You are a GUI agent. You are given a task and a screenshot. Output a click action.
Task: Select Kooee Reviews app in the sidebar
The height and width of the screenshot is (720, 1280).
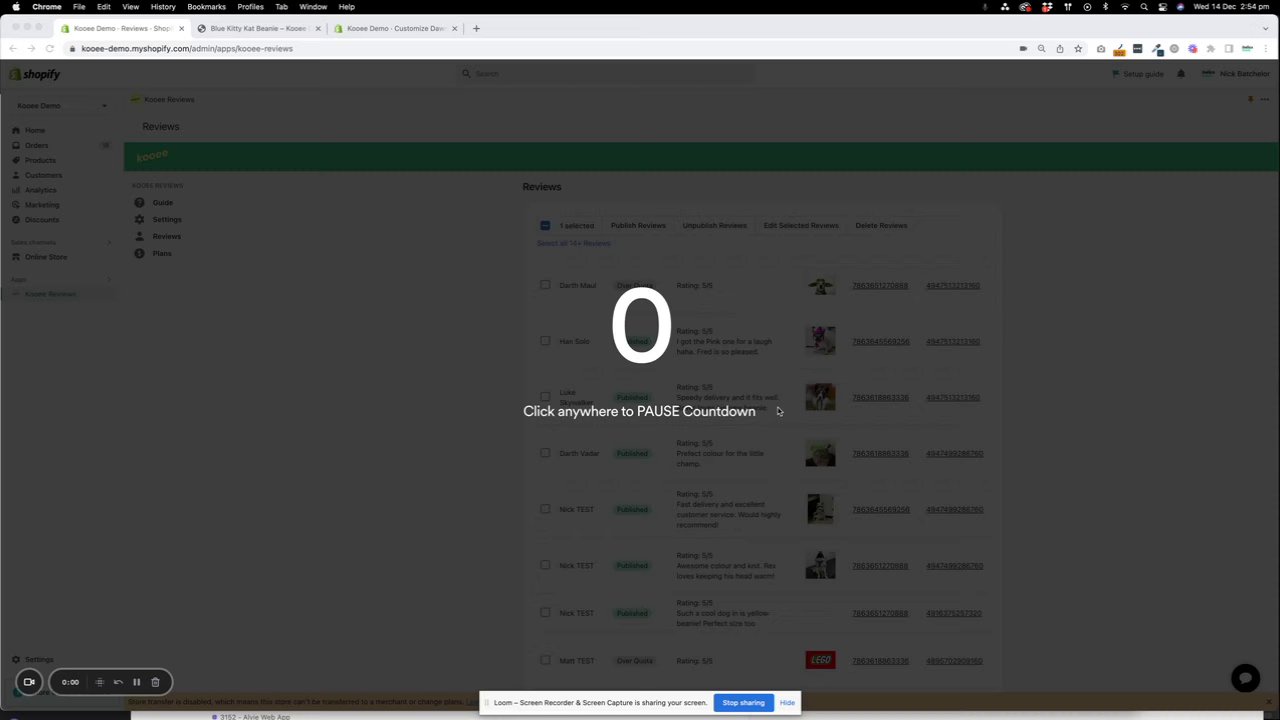(x=50, y=294)
